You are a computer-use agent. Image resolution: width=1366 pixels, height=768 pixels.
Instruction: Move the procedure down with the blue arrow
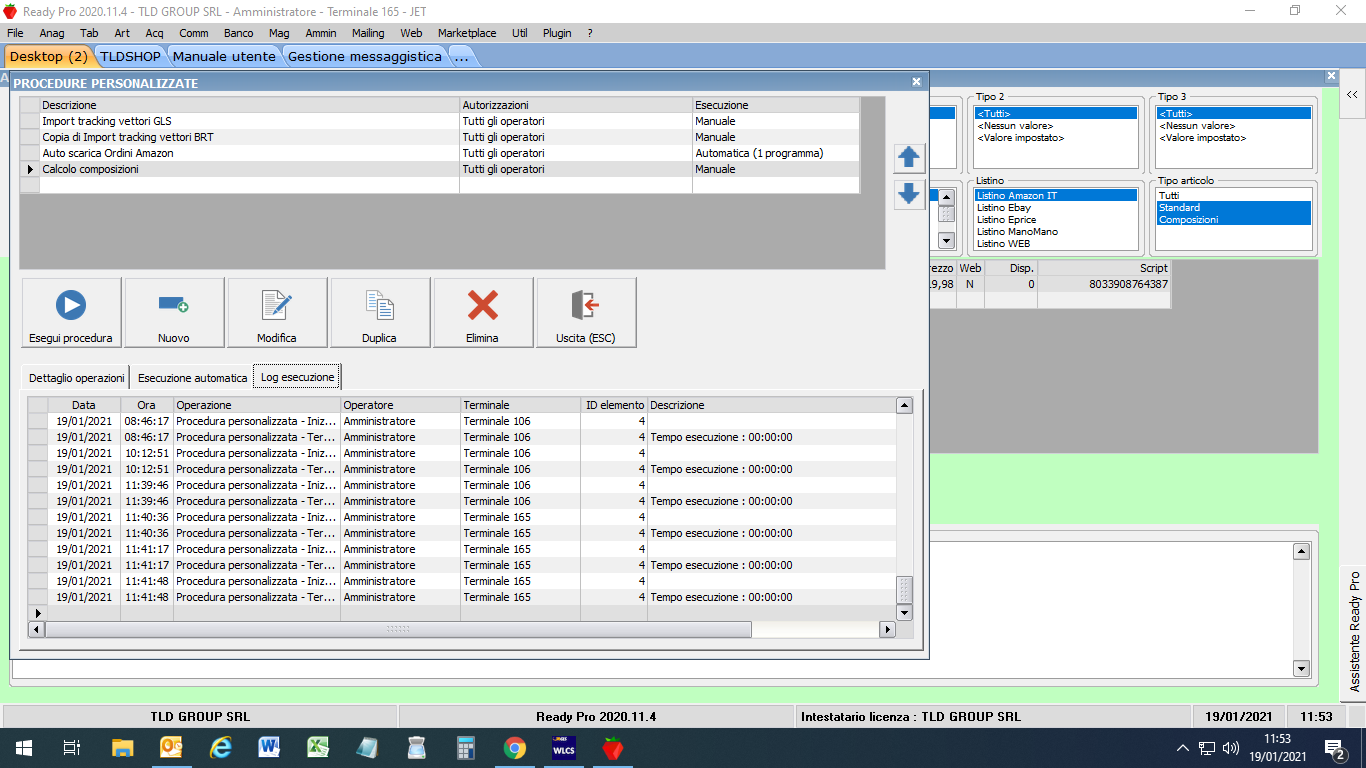[909, 193]
